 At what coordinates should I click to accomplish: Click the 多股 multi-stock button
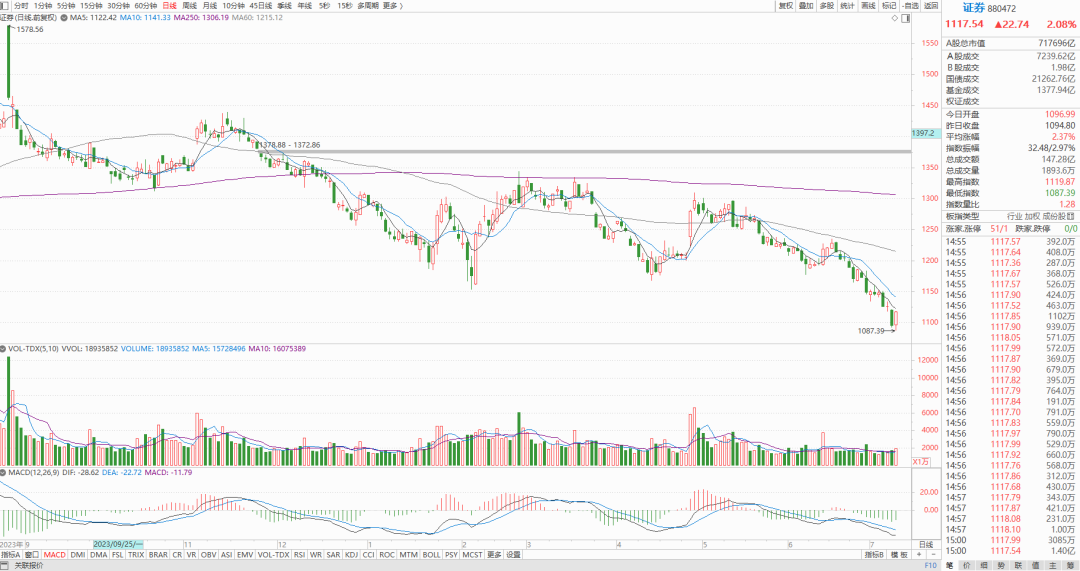(x=827, y=6)
